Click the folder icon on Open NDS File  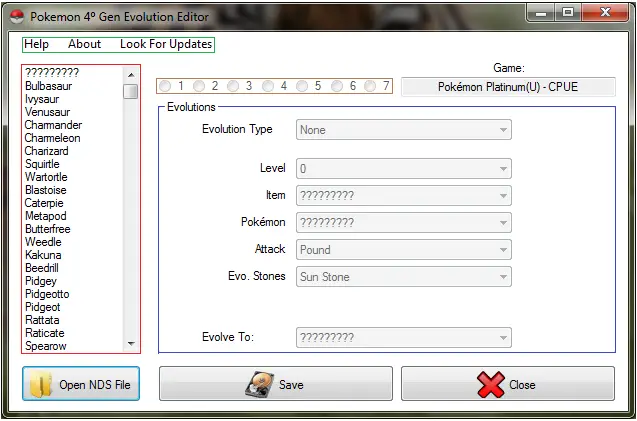pos(41,384)
